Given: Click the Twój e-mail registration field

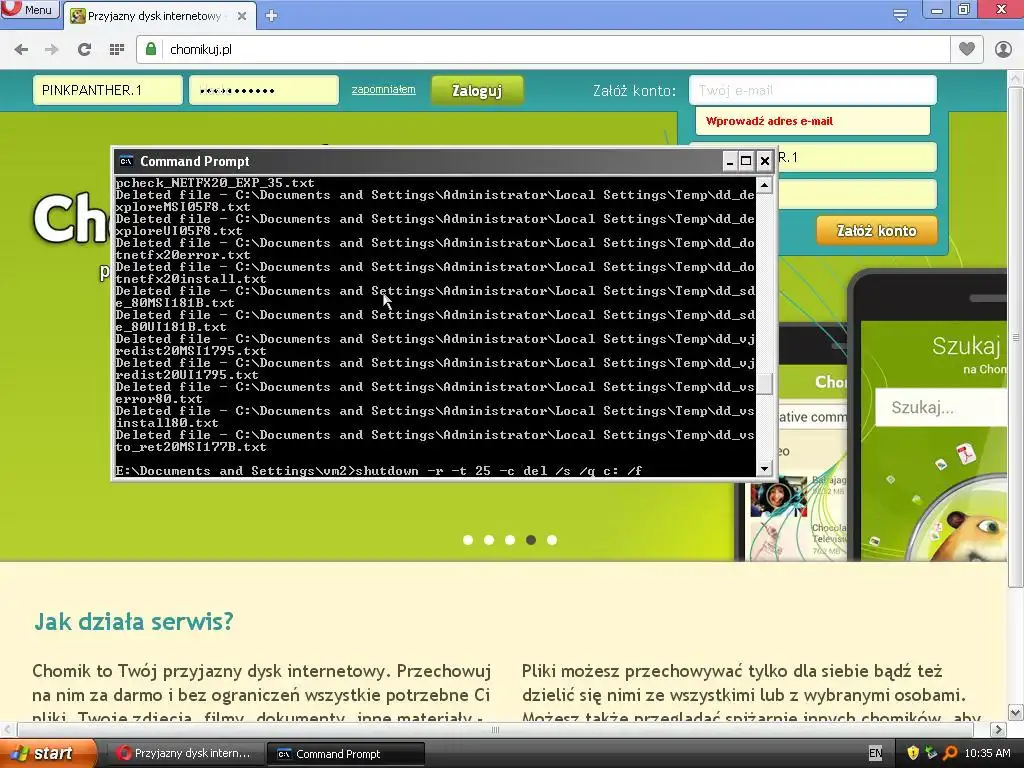Looking at the screenshot, I should 812,90.
